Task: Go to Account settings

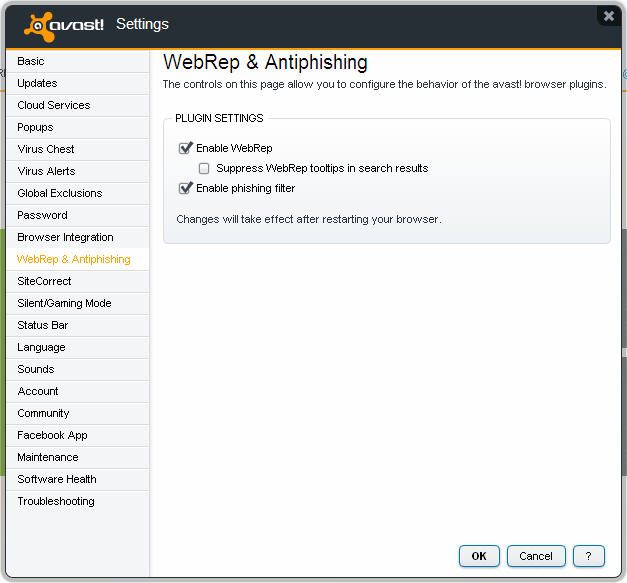Action: coord(78,391)
